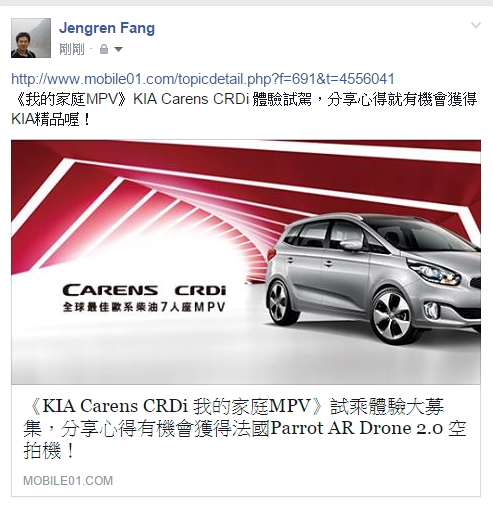Open the mobile01.com topicdetail URL link
Image resolution: width=493 pixels, height=505 pixels.
click(x=203, y=79)
